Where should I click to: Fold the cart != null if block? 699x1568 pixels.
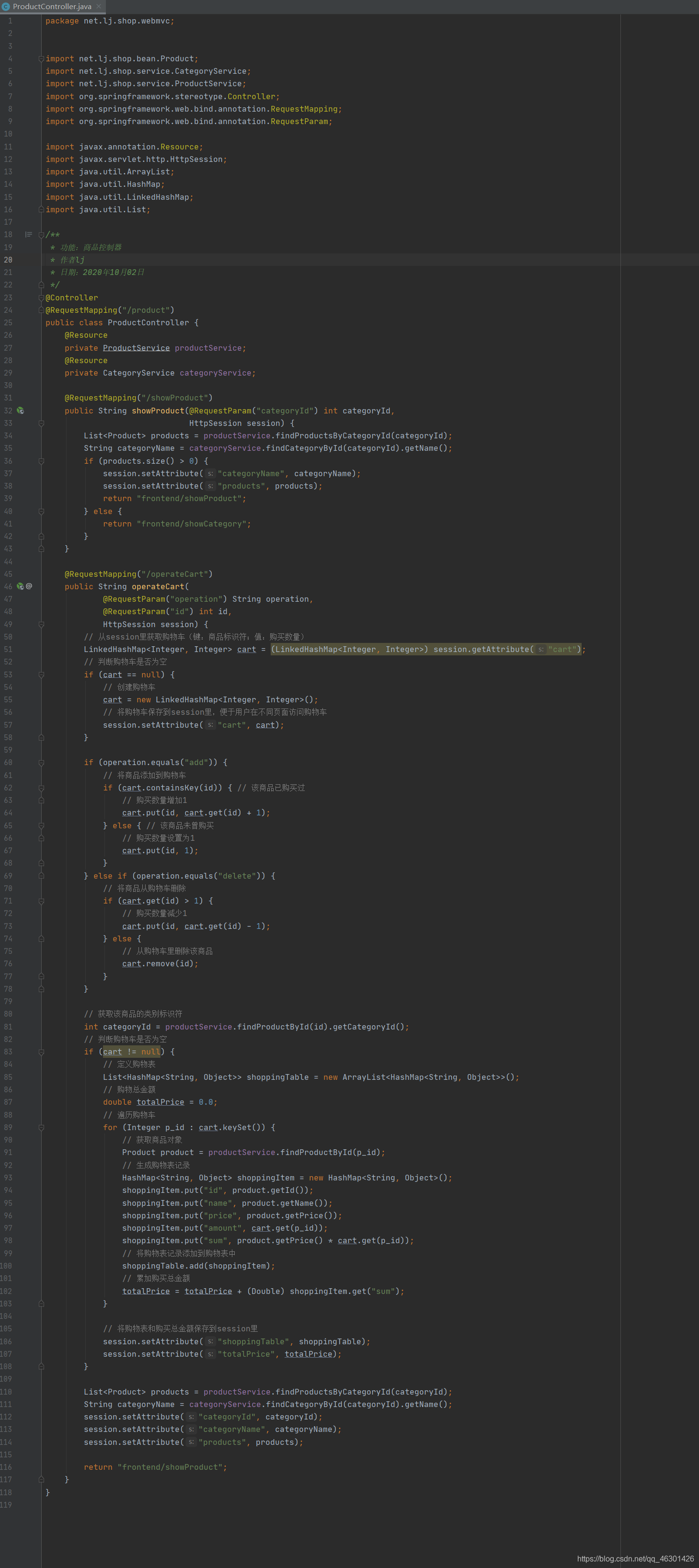pos(41,1052)
